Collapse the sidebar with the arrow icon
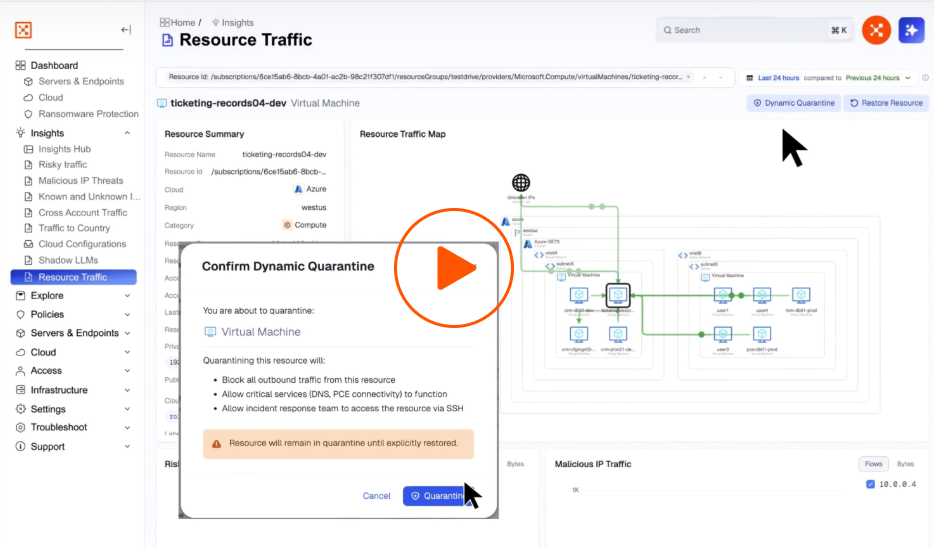Viewport: 934px width, 548px height. tap(125, 30)
